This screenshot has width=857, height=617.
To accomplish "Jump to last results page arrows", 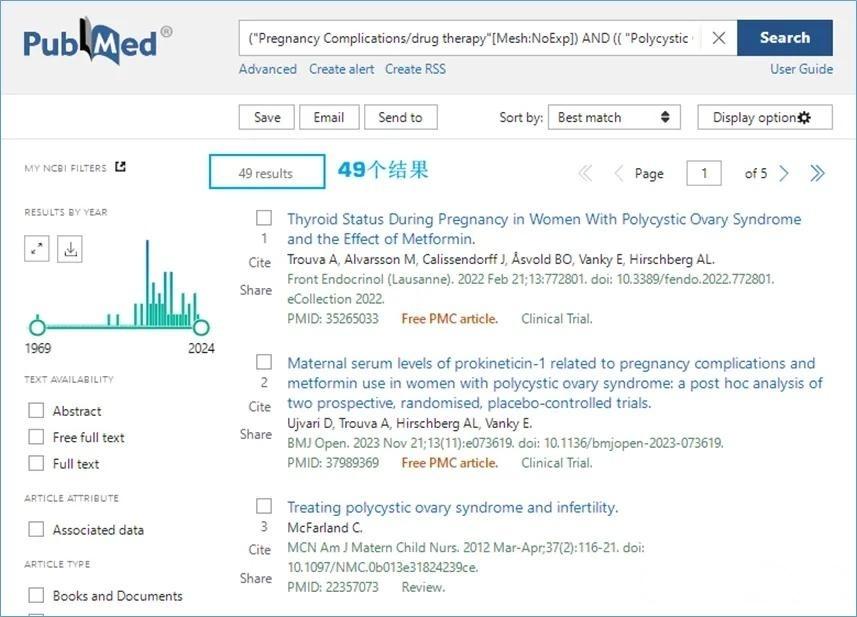I will coord(817,173).
